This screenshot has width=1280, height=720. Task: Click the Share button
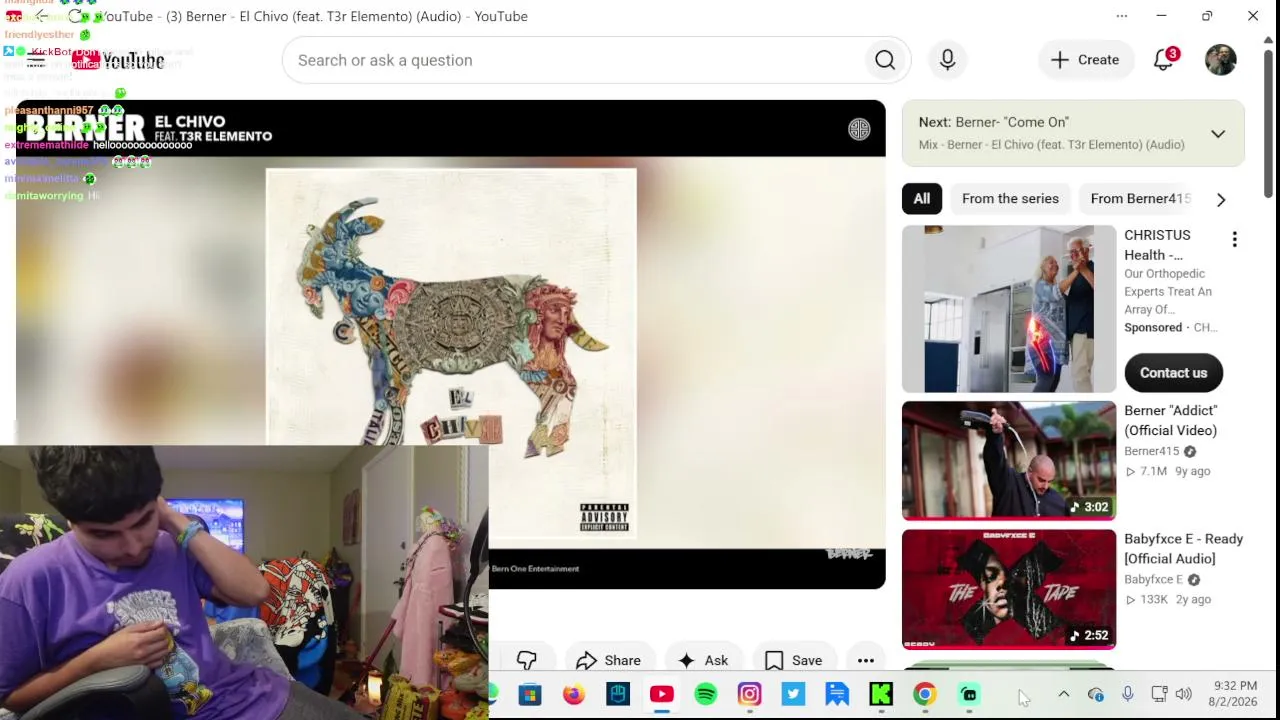[x=608, y=660]
